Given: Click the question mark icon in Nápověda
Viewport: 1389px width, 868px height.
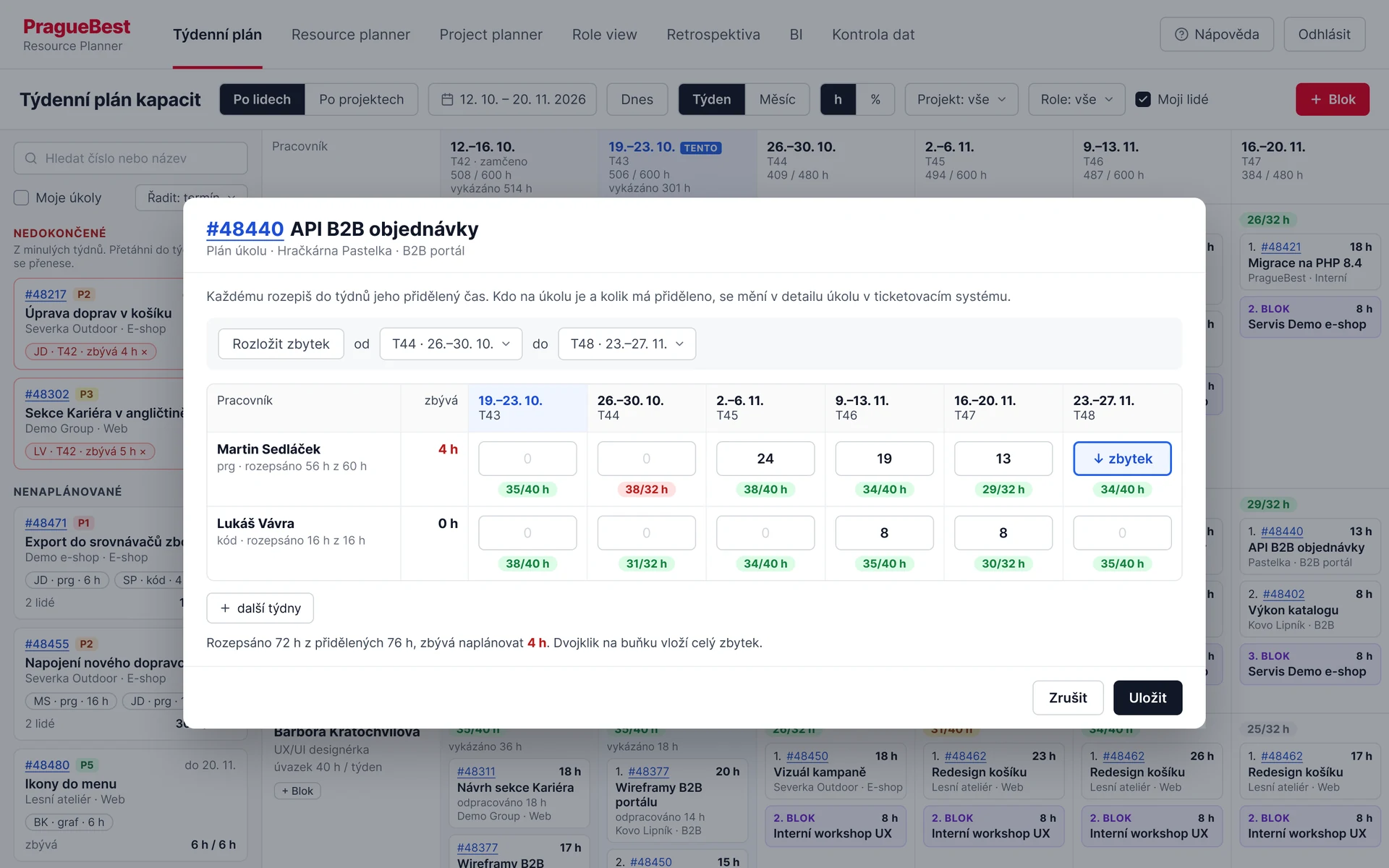Looking at the screenshot, I should coord(1181,35).
